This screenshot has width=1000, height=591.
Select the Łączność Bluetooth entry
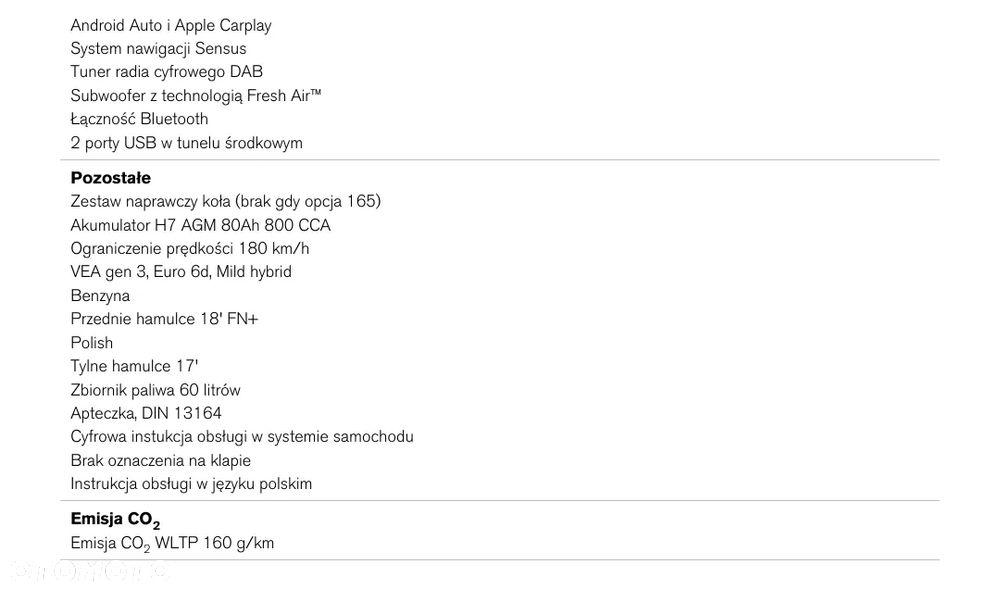[x=139, y=119]
